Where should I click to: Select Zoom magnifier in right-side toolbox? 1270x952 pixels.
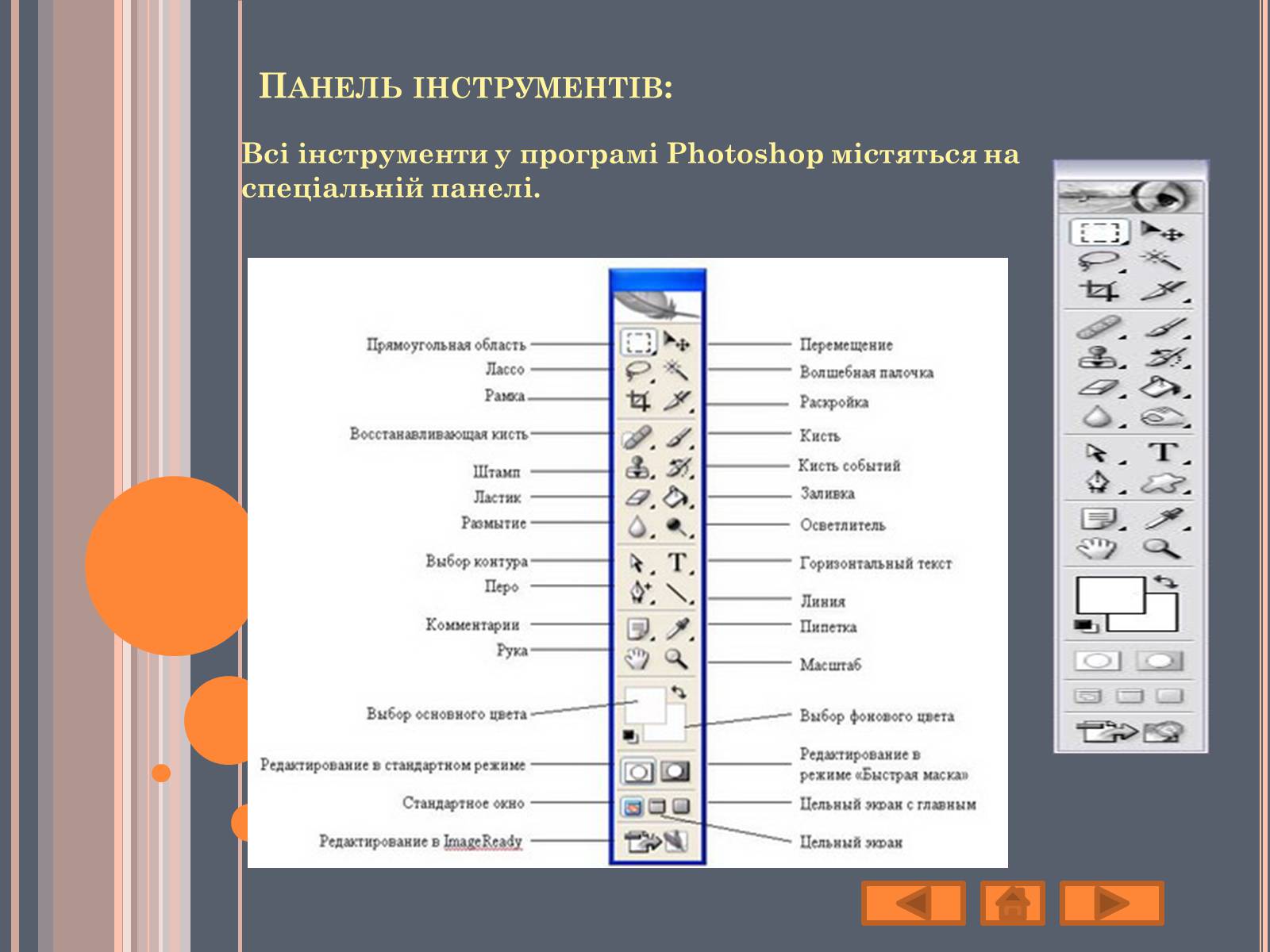point(1161,547)
